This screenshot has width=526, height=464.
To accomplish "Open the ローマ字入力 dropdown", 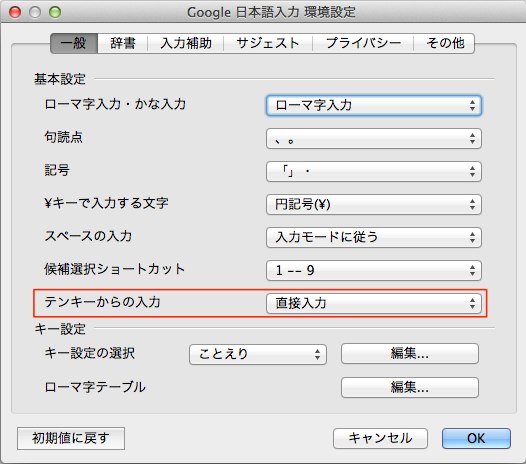I will pos(374,106).
